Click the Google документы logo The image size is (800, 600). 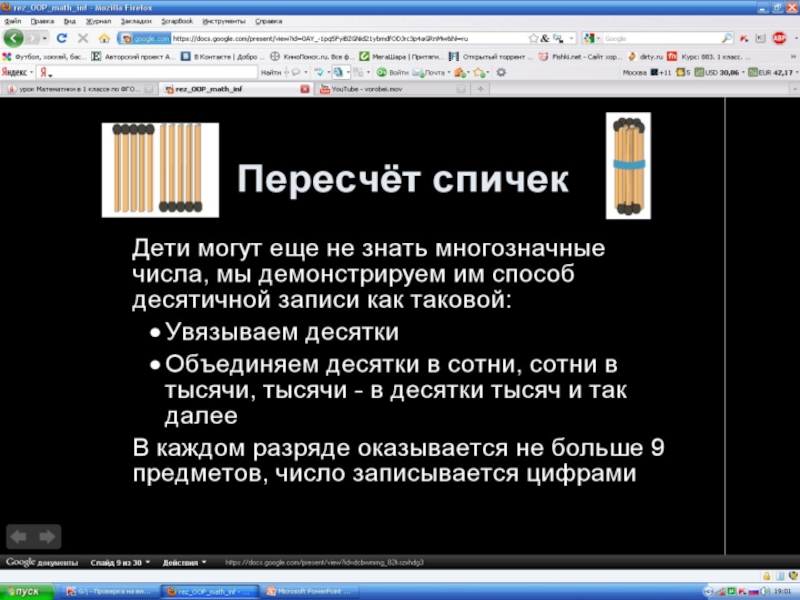(42, 562)
